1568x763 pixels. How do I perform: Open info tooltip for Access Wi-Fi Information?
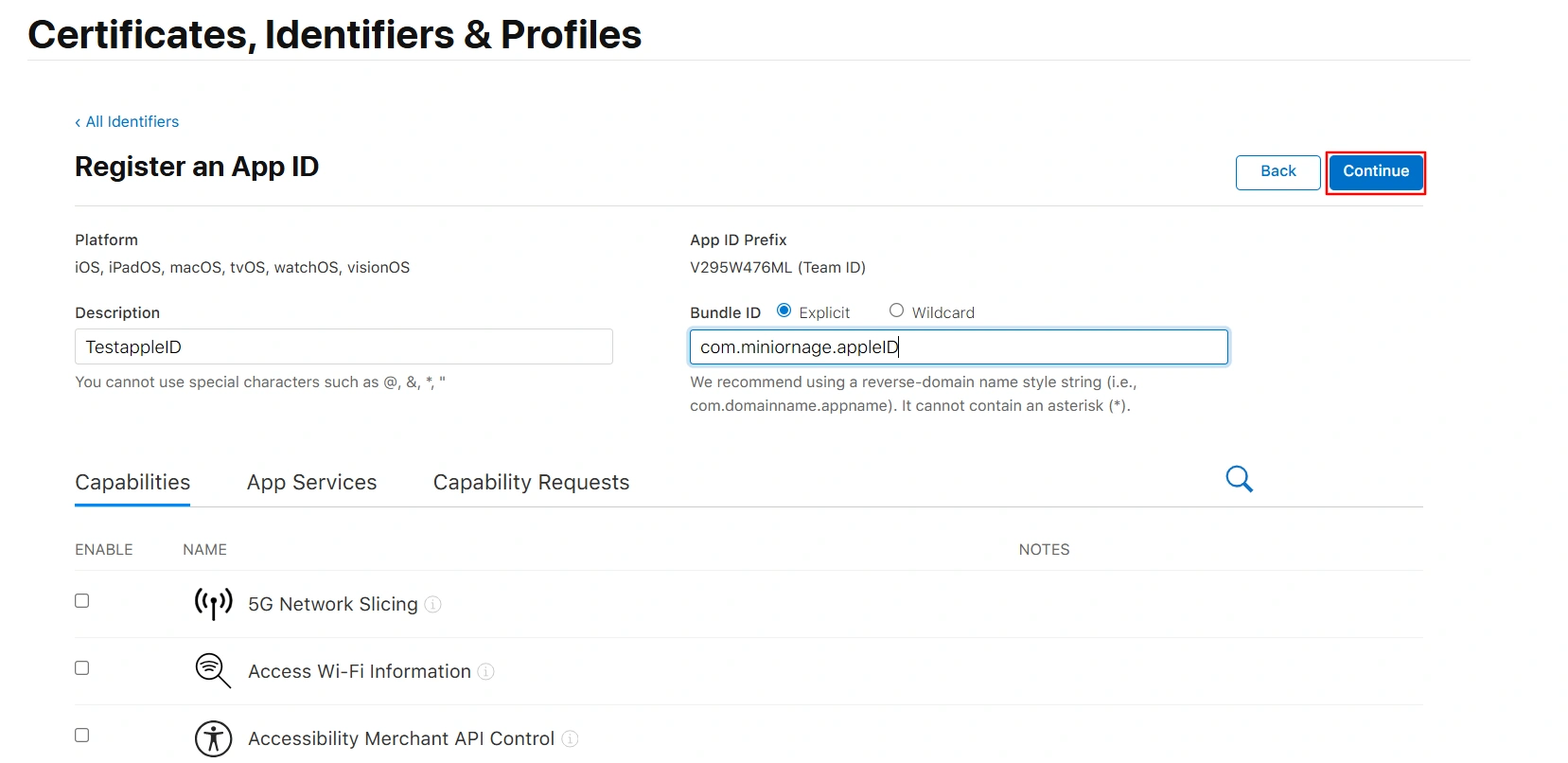tap(485, 671)
